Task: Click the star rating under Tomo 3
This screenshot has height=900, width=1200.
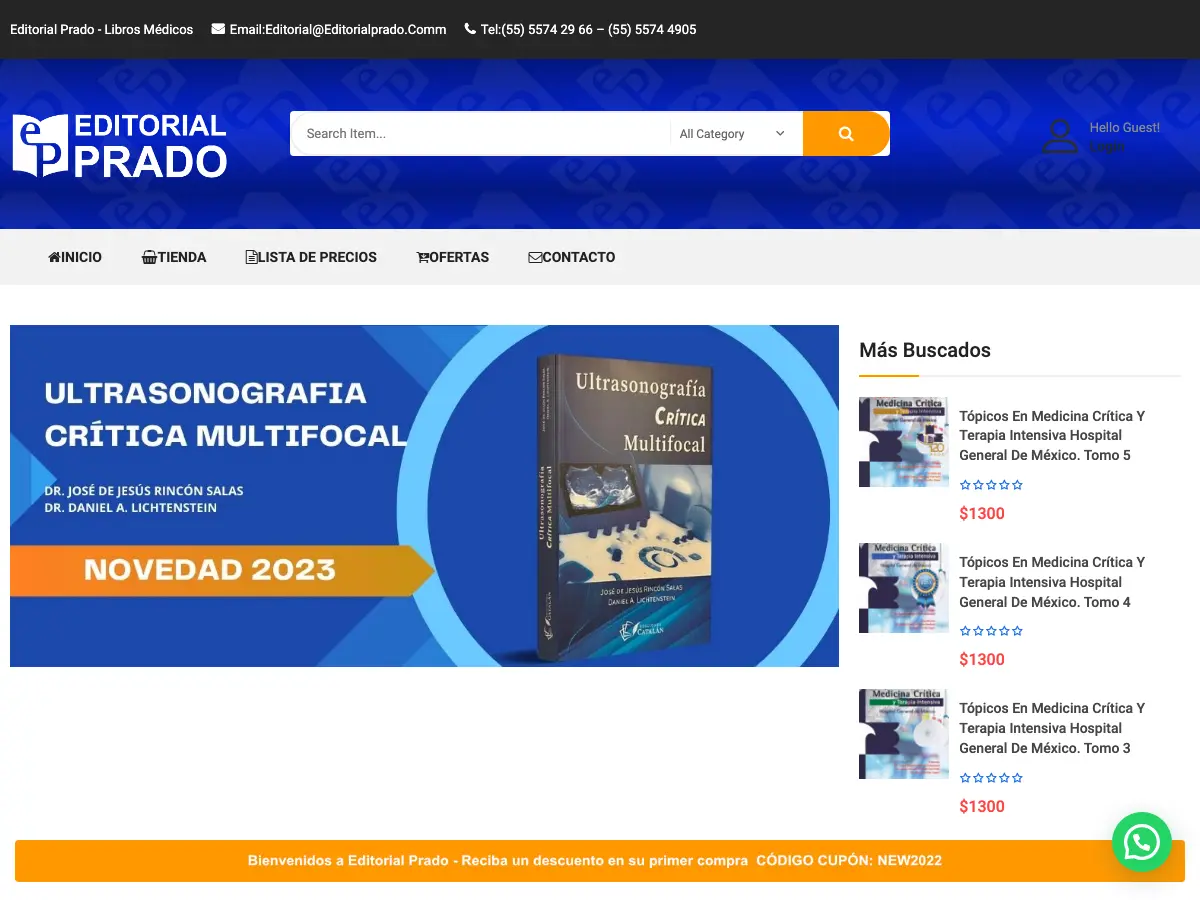Action: 991,778
